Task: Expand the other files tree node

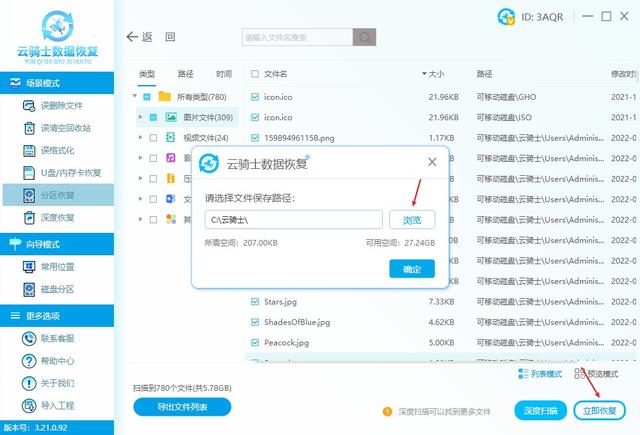Action: coord(140,219)
